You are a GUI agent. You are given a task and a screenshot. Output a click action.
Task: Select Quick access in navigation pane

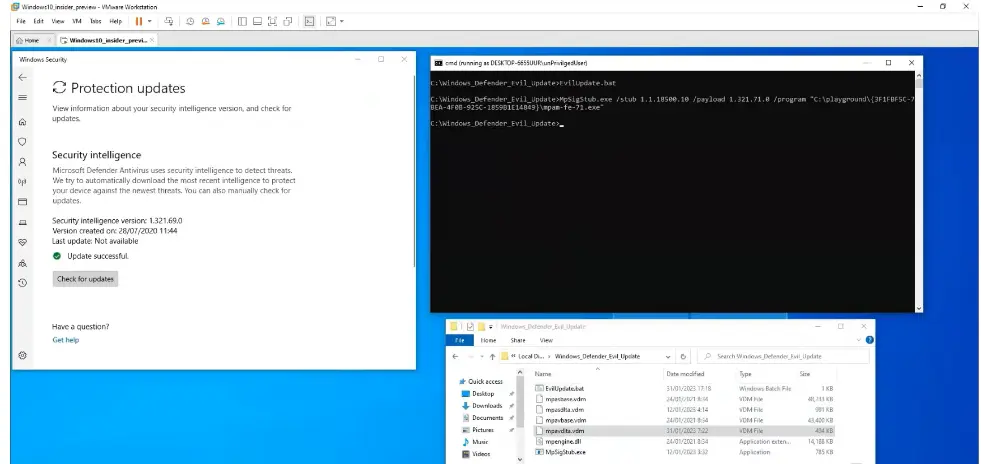[x=485, y=381]
